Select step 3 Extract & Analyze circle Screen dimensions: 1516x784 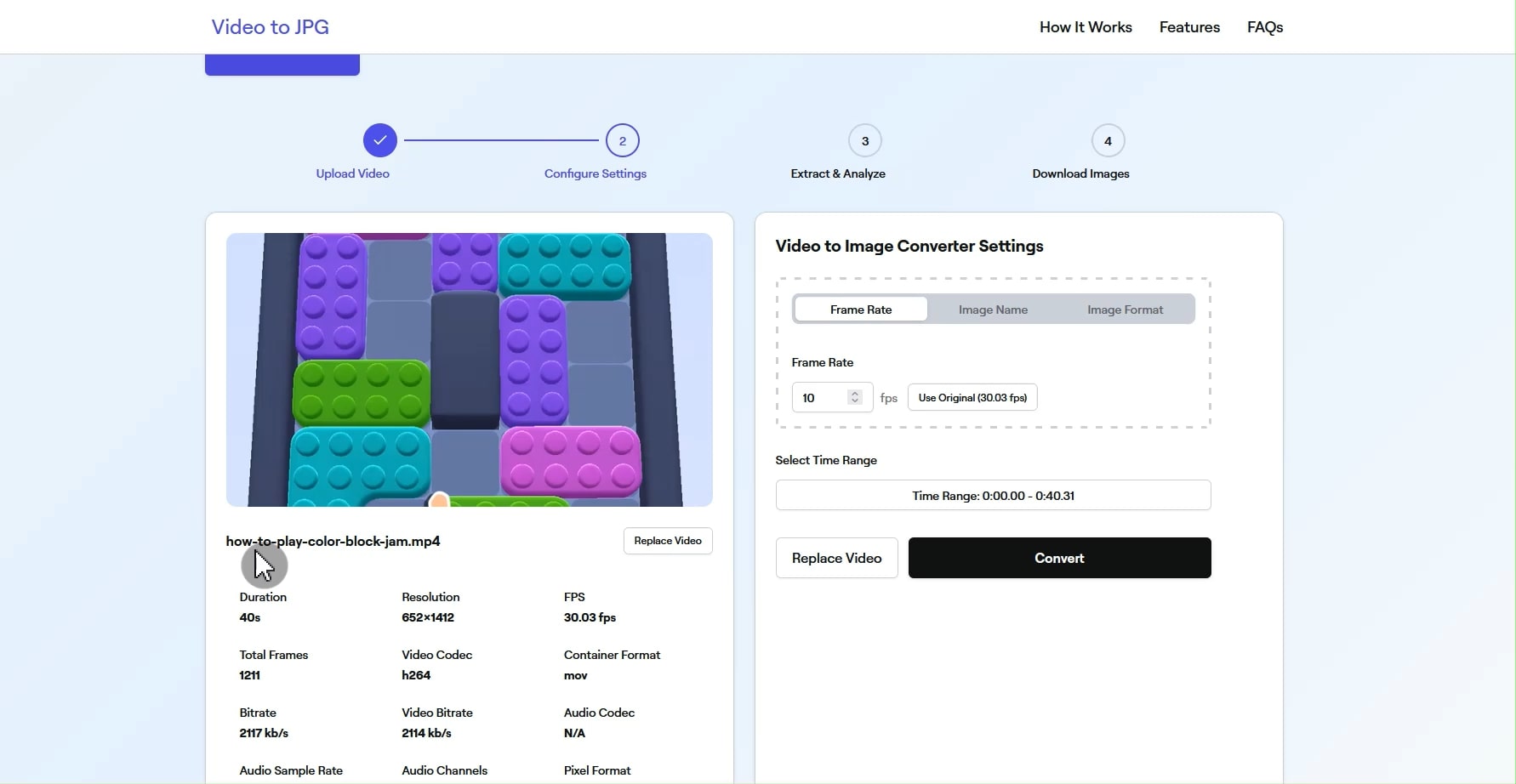pos(865,141)
